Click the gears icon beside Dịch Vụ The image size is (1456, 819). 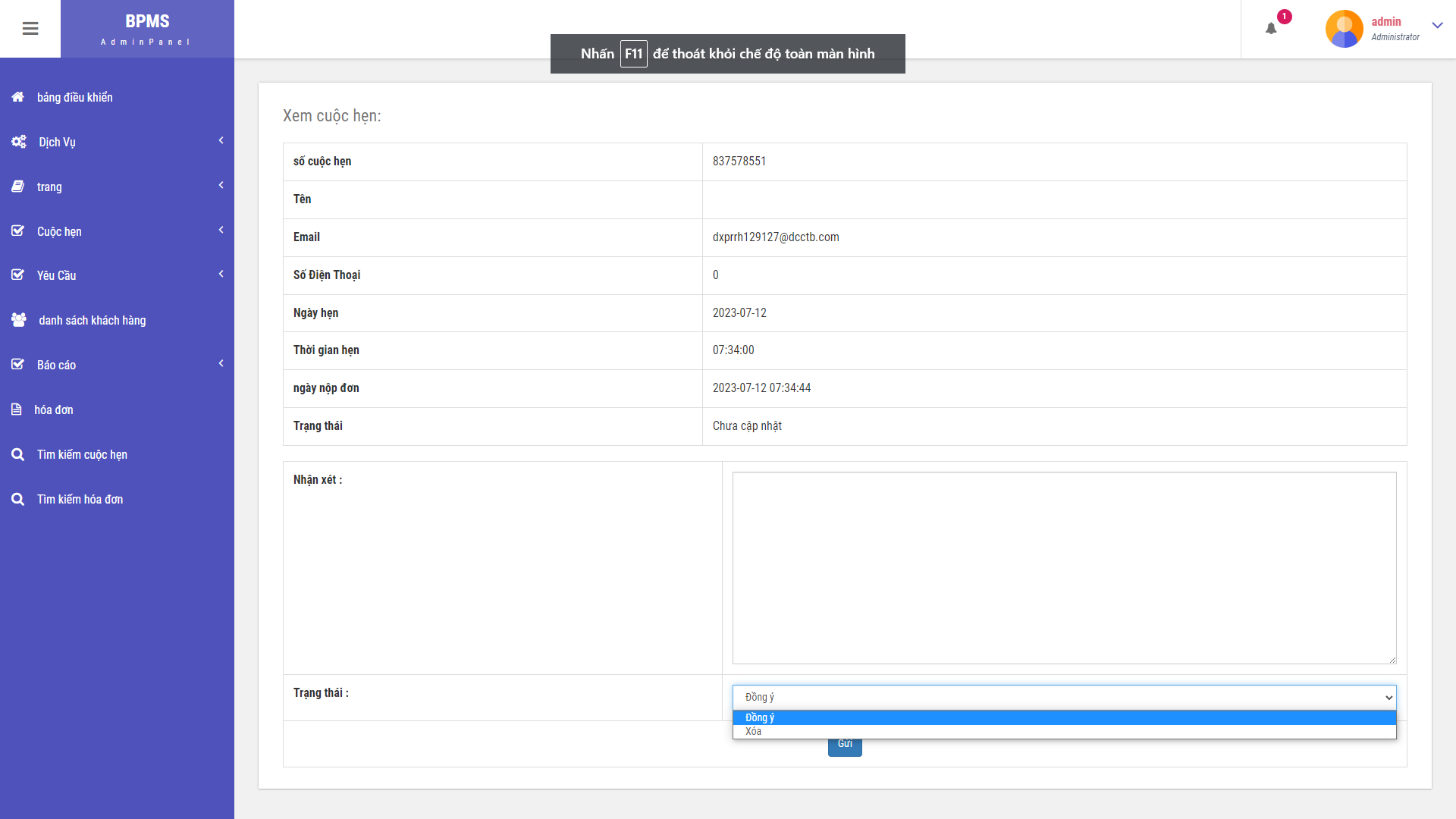coord(19,142)
